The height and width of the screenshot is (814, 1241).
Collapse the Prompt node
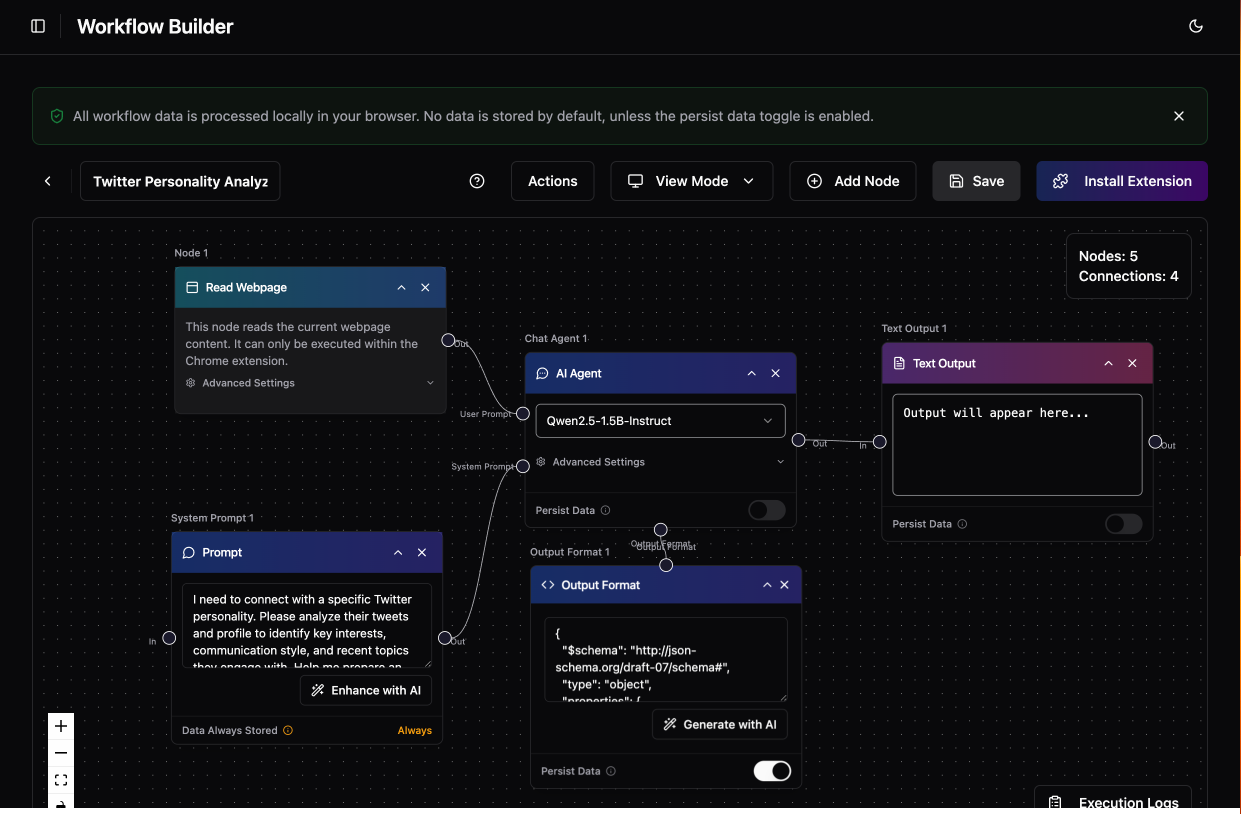398,552
